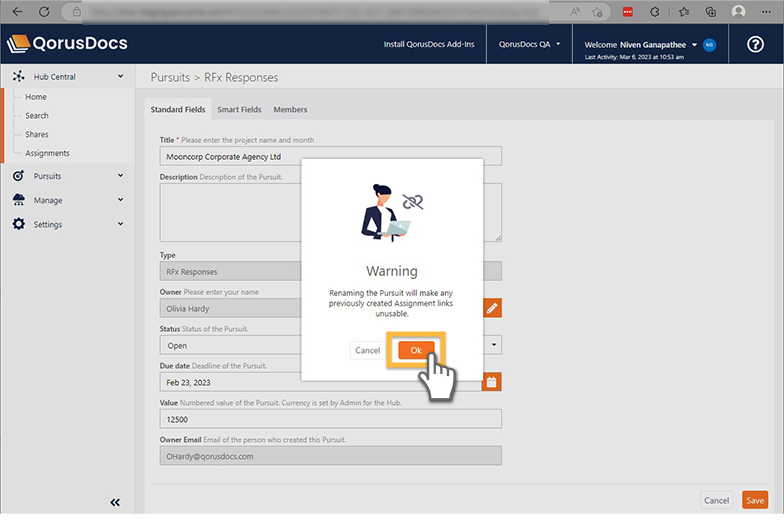This screenshot has width=784, height=524.
Task: Click the Owner Email field
Action: pyautogui.click(x=330, y=456)
